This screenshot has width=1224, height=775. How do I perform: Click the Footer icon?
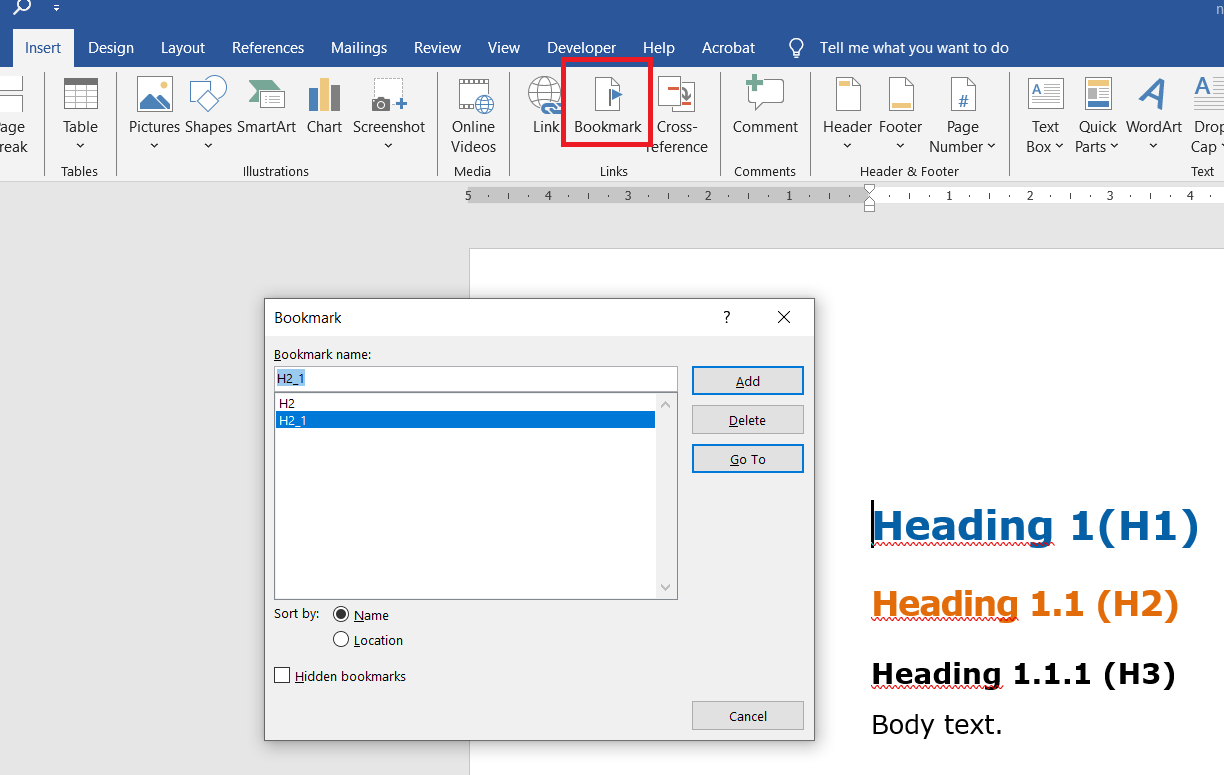click(900, 94)
